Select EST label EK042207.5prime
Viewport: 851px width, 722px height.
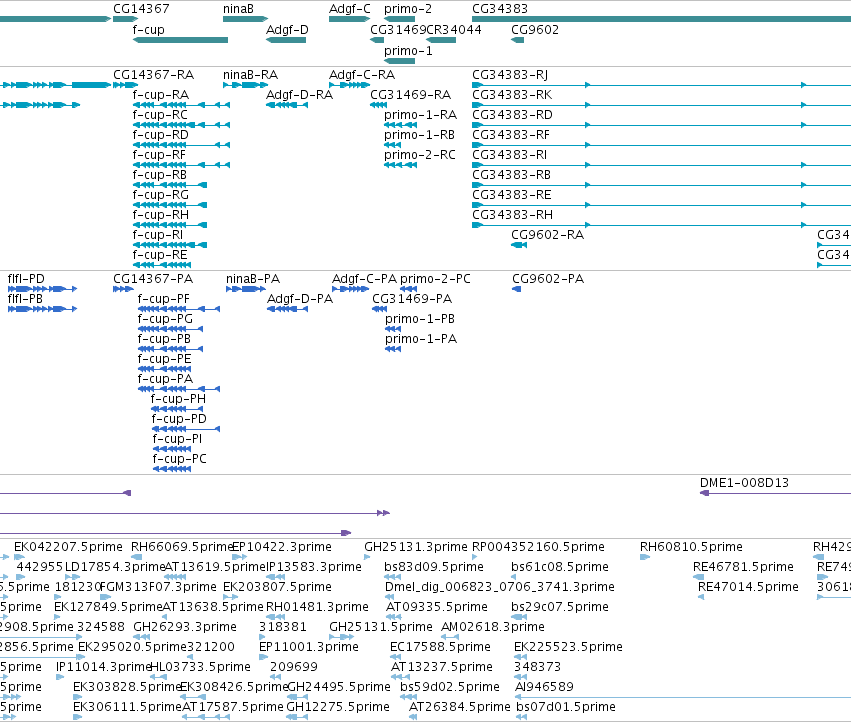click(68, 547)
